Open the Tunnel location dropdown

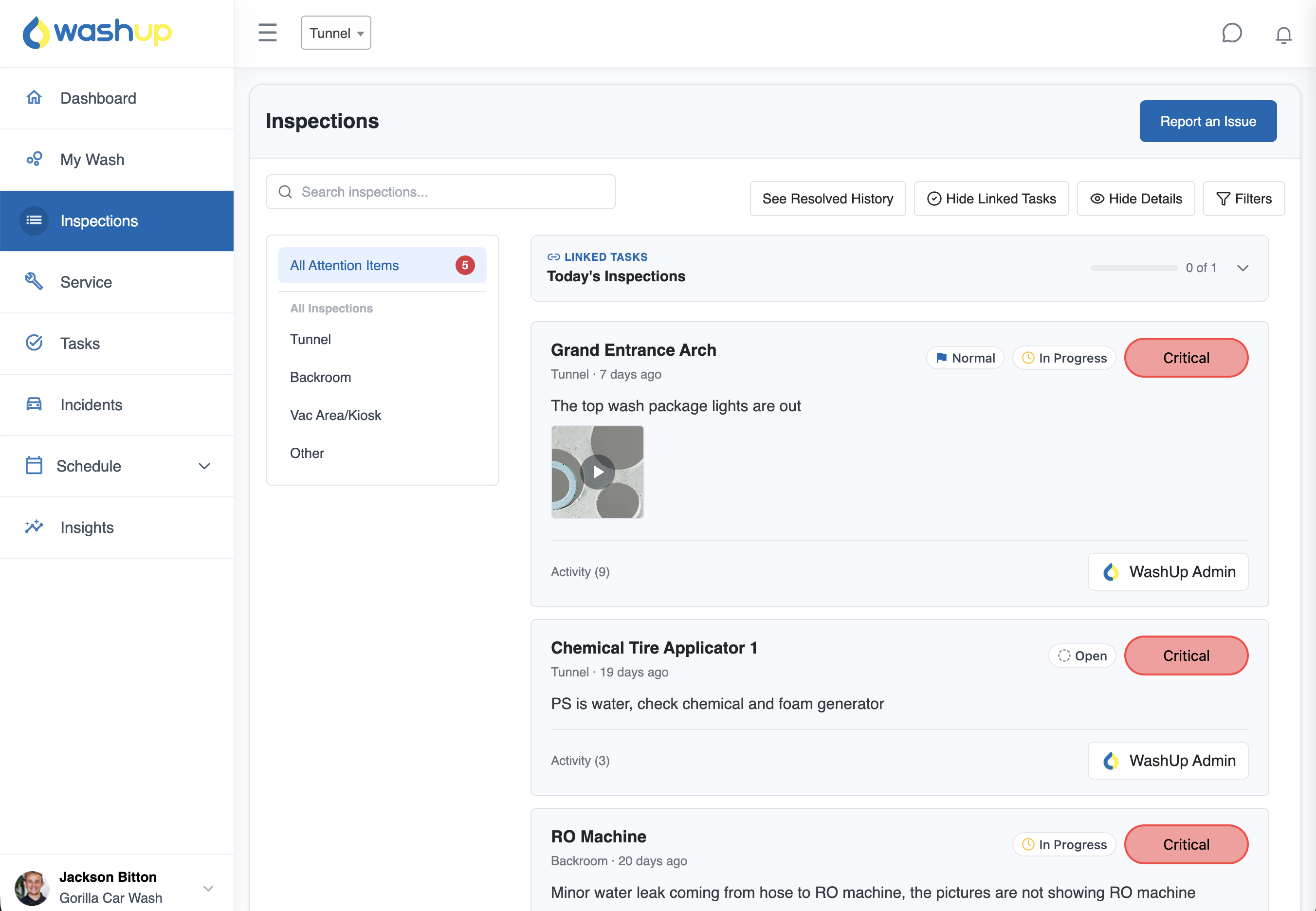click(x=336, y=33)
